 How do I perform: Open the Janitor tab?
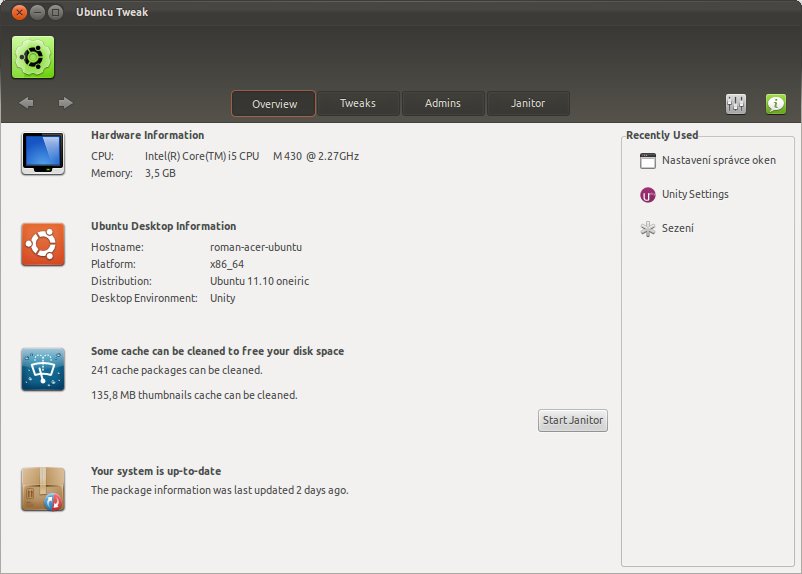click(528, 103)
